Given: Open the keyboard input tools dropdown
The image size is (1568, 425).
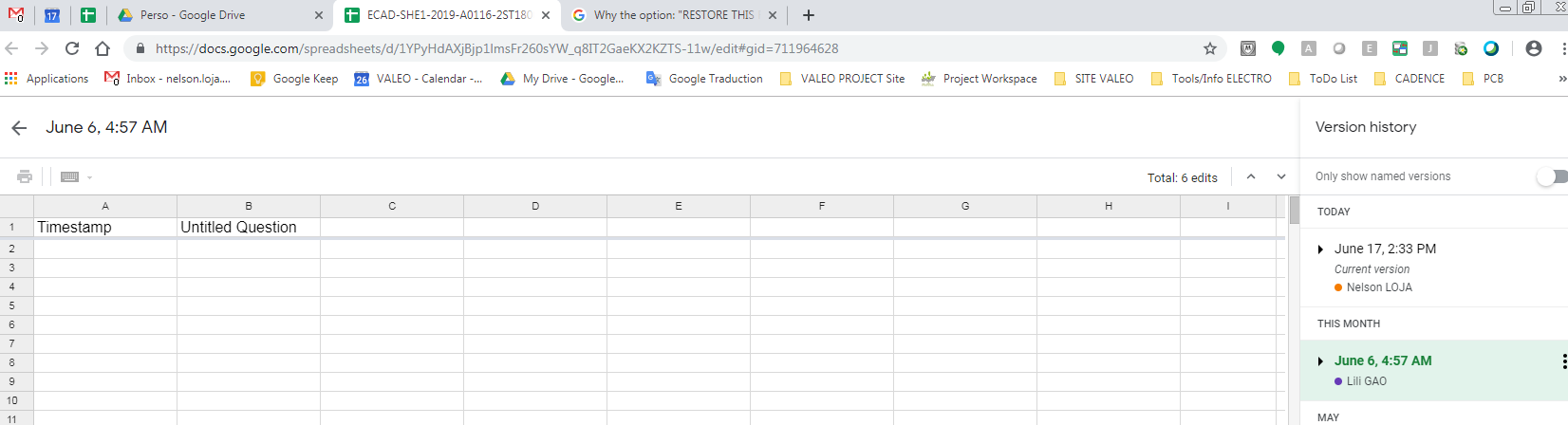Looking at the screenshot, I should [76, 176].
